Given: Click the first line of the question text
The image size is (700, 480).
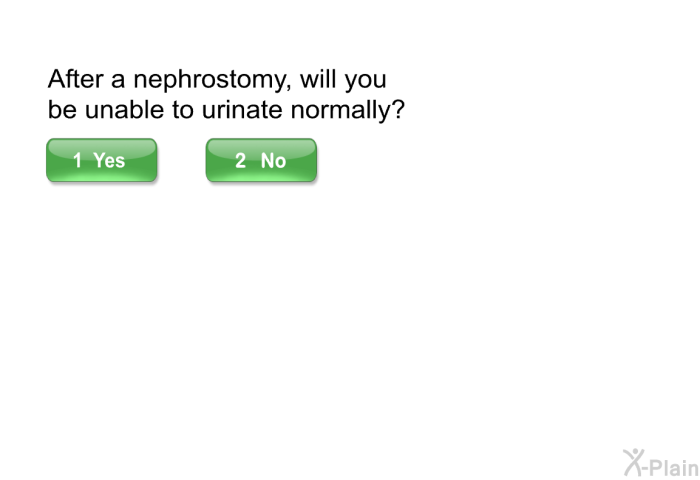Looking at the screenshot, I should point(217,80).
